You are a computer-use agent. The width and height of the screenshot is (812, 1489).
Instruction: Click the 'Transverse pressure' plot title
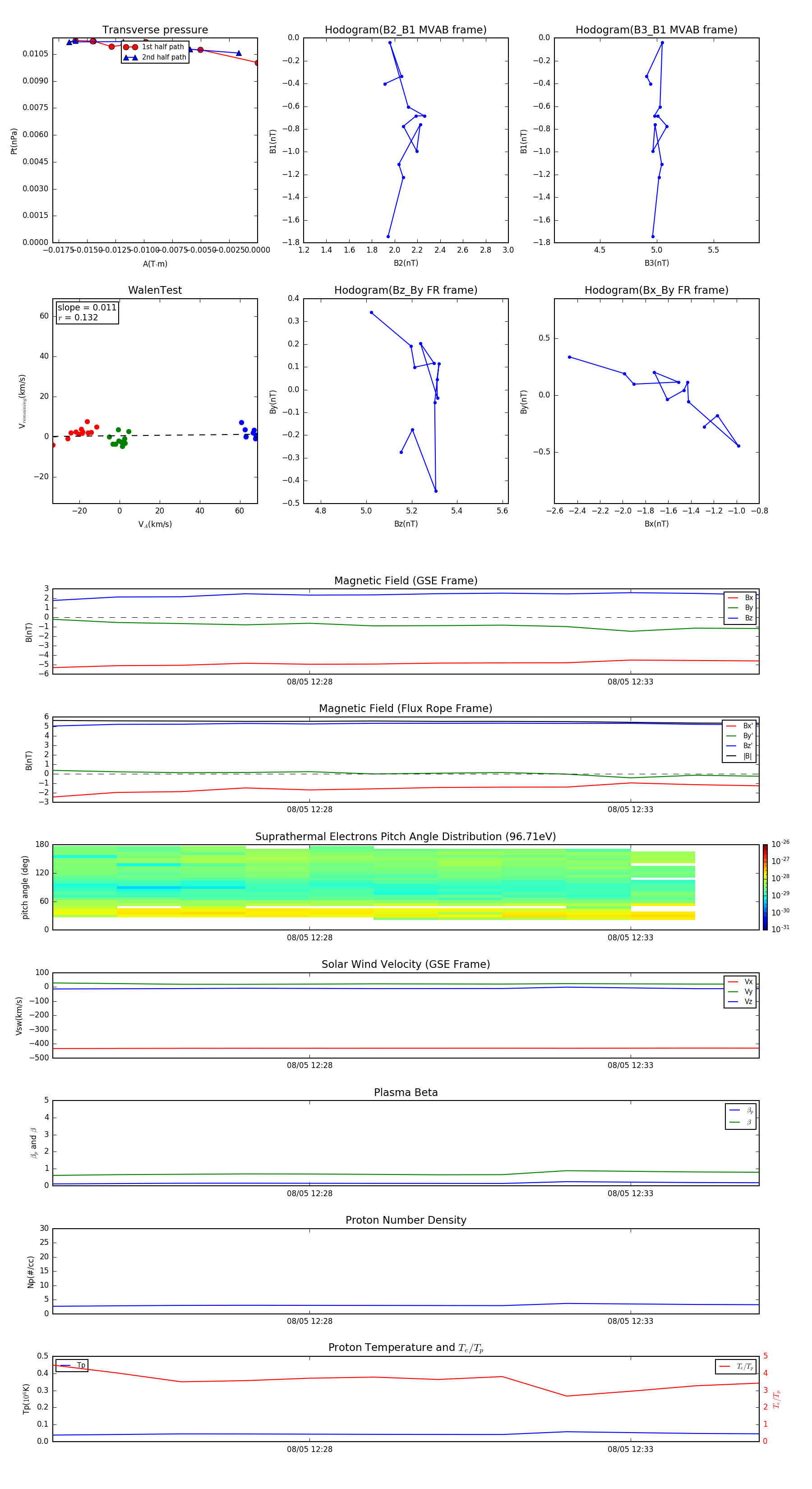(x=155, y=30)
